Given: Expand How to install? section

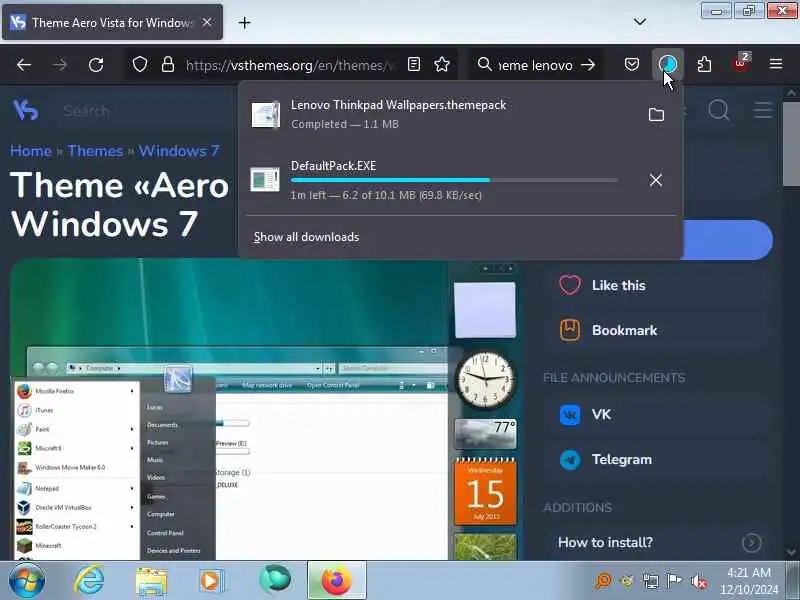Looking at the screenshot, I should tap(656, 542).
